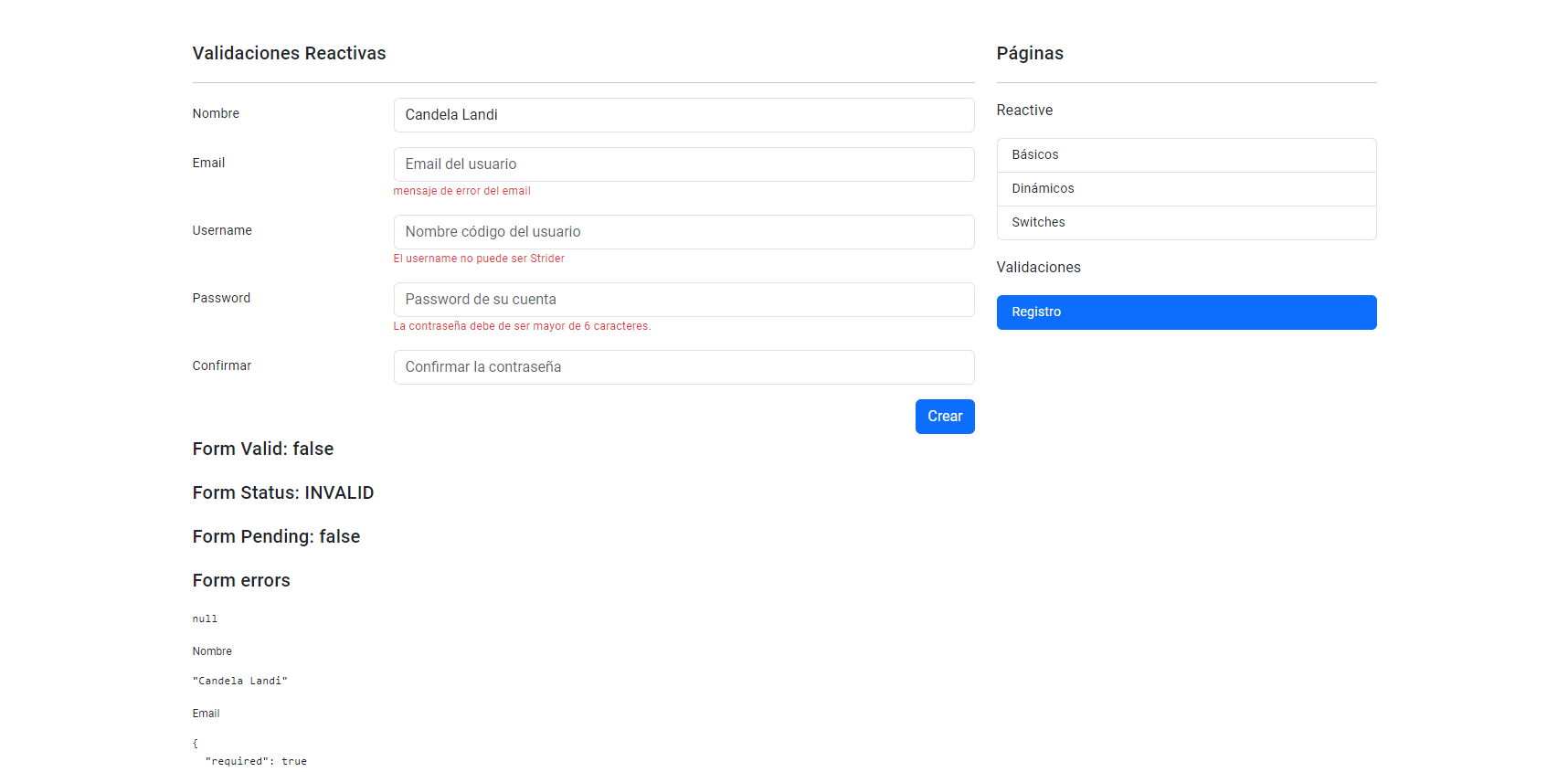Click the small Nombre label above the debug value
Image resolution: width=1568 pixels, height=772 pixels.
point(212,651)
